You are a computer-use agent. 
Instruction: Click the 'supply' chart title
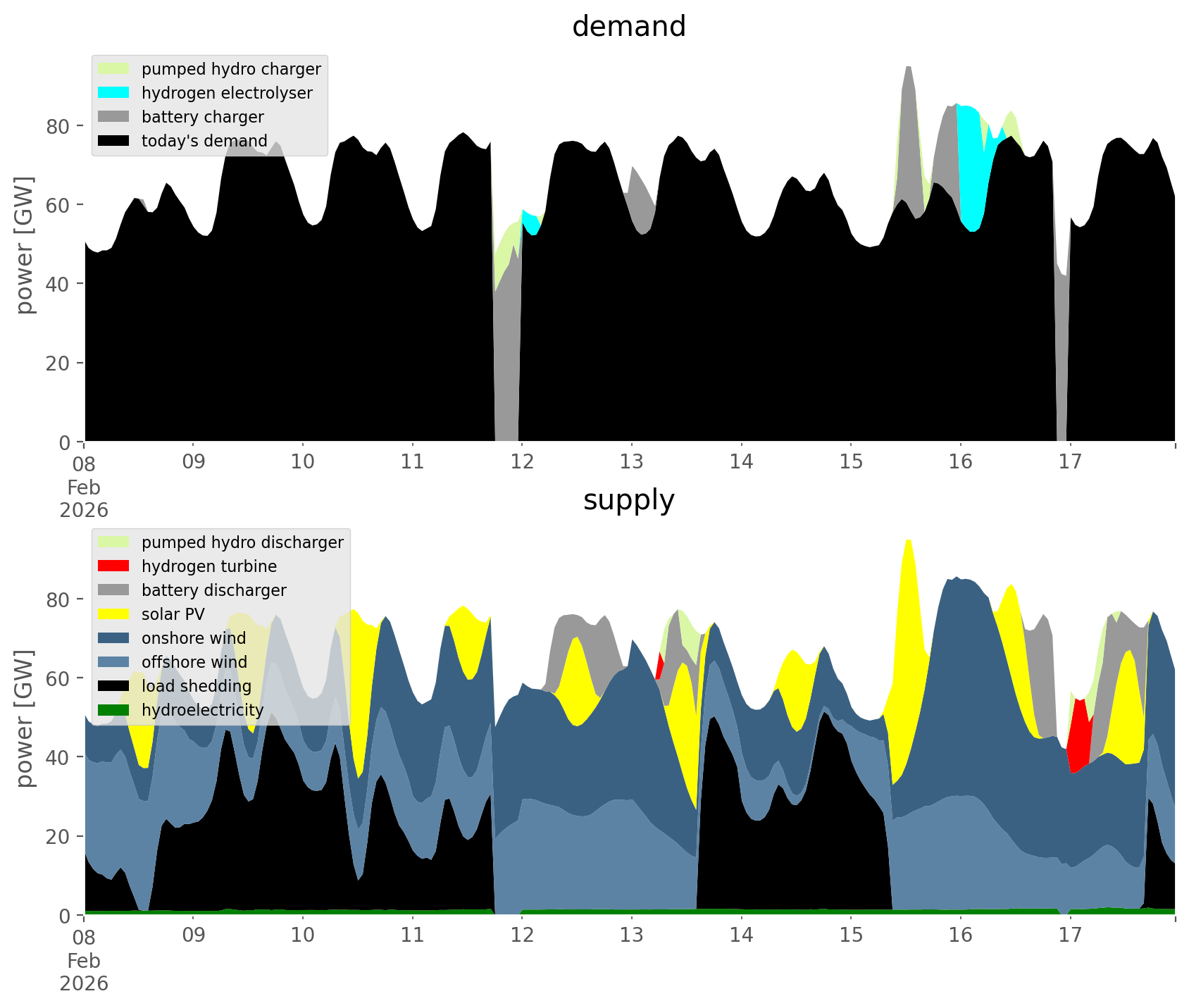click(x=628, y=500)
